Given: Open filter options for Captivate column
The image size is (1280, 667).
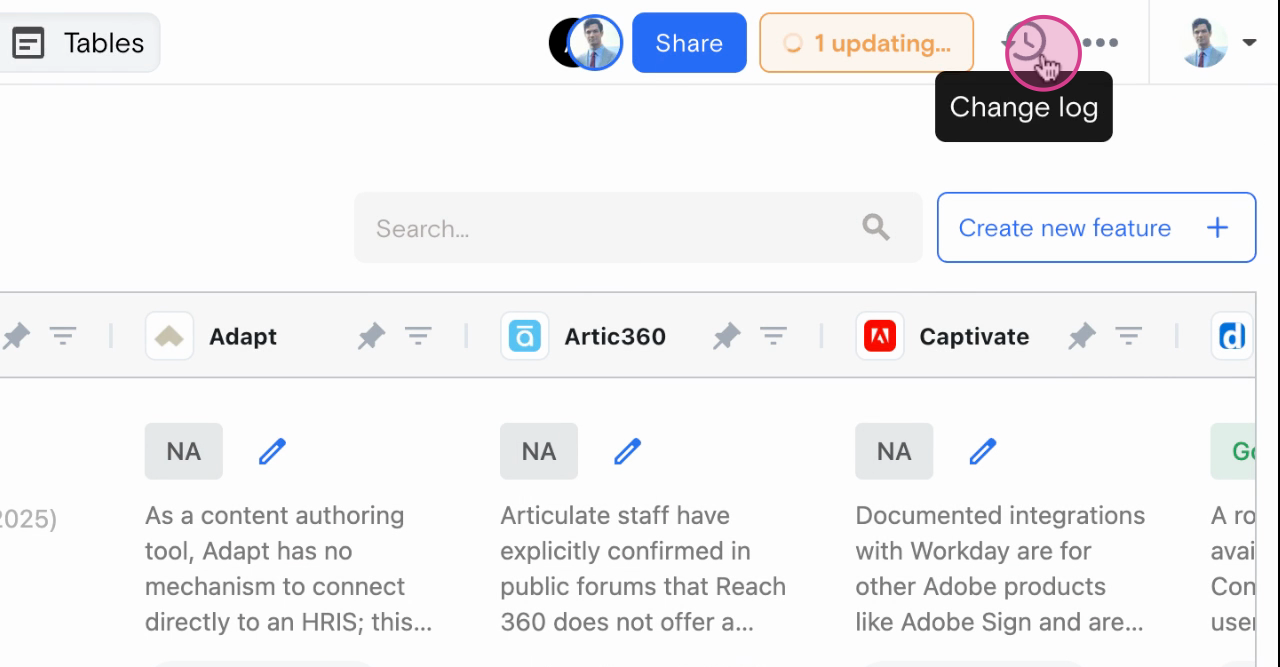Looking at the screenshot, I should coord(1128,337).
